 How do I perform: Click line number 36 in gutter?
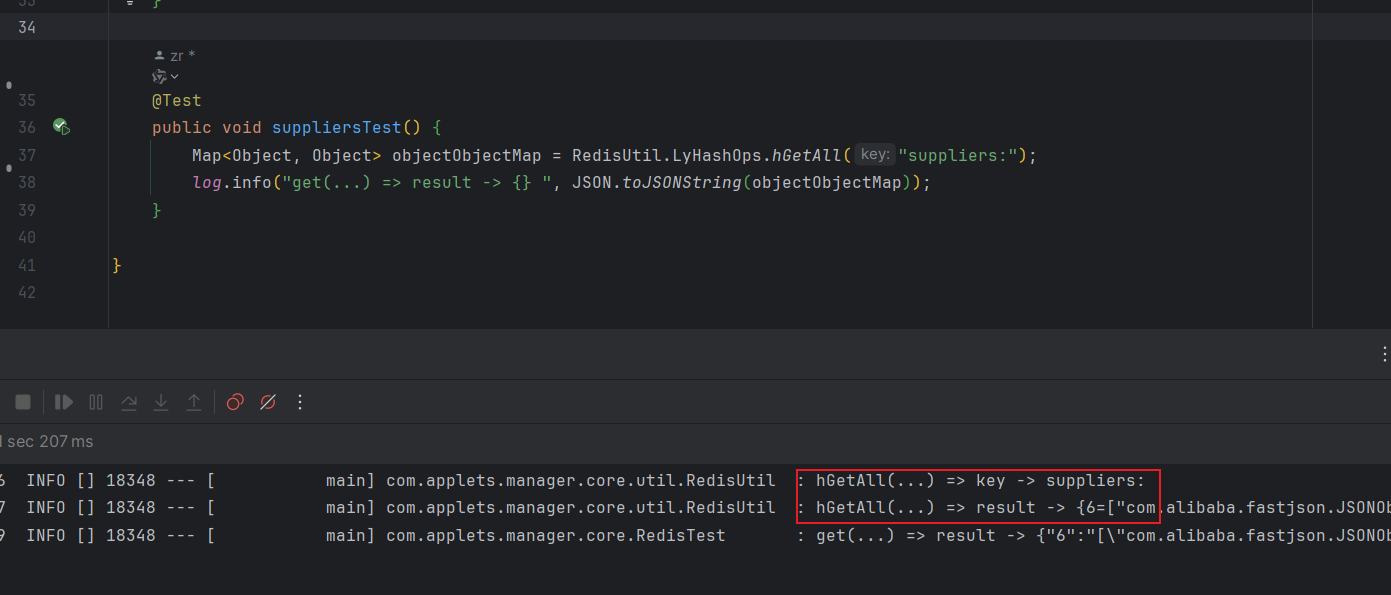tap(27, 127)
